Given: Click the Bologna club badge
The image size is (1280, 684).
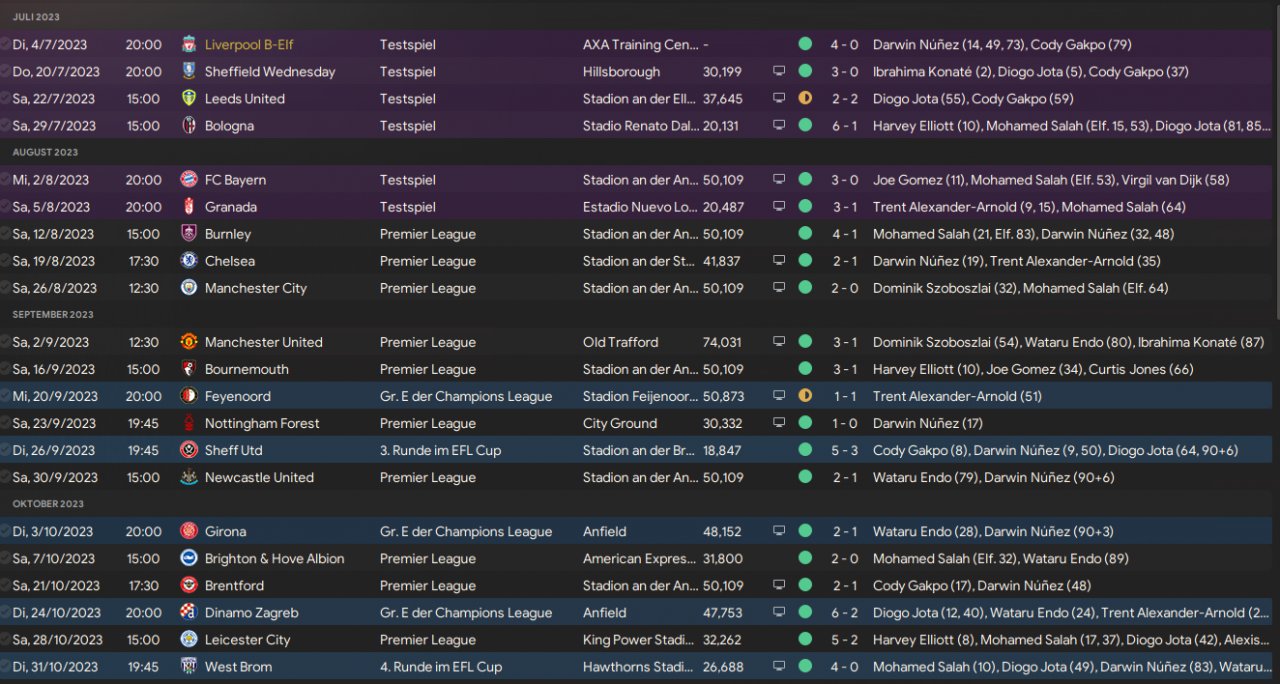Looking at the screenshot, I should click(x=189, y=126).
